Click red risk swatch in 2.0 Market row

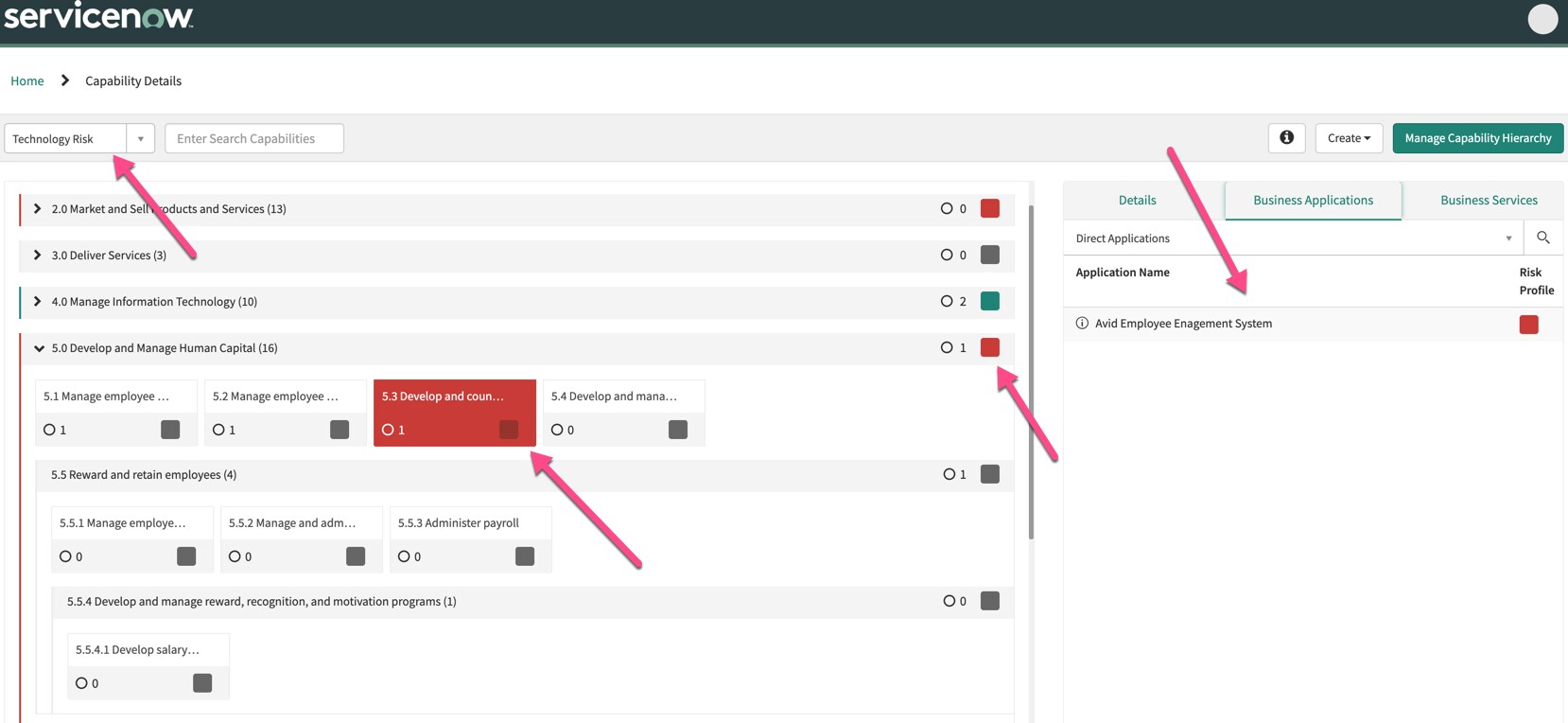pos(990,208)
